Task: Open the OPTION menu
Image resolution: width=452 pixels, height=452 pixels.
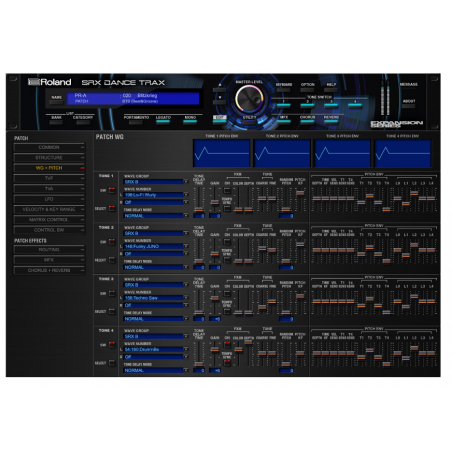Action: (x=307, y=90)
